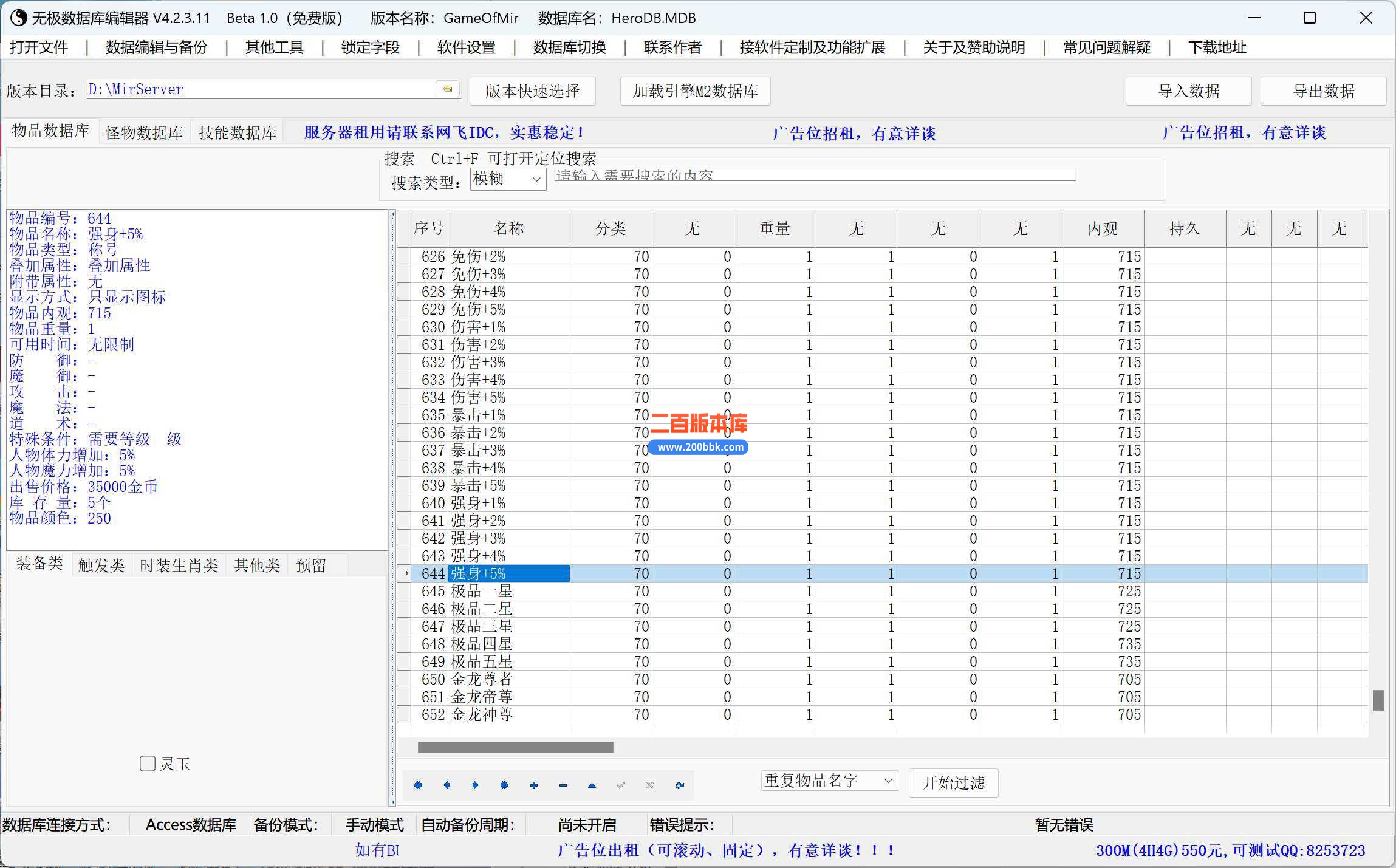Open the 打开文件 menu
Screen dimensions: 1396x868
pyautogui.click(x=39, y=47)
